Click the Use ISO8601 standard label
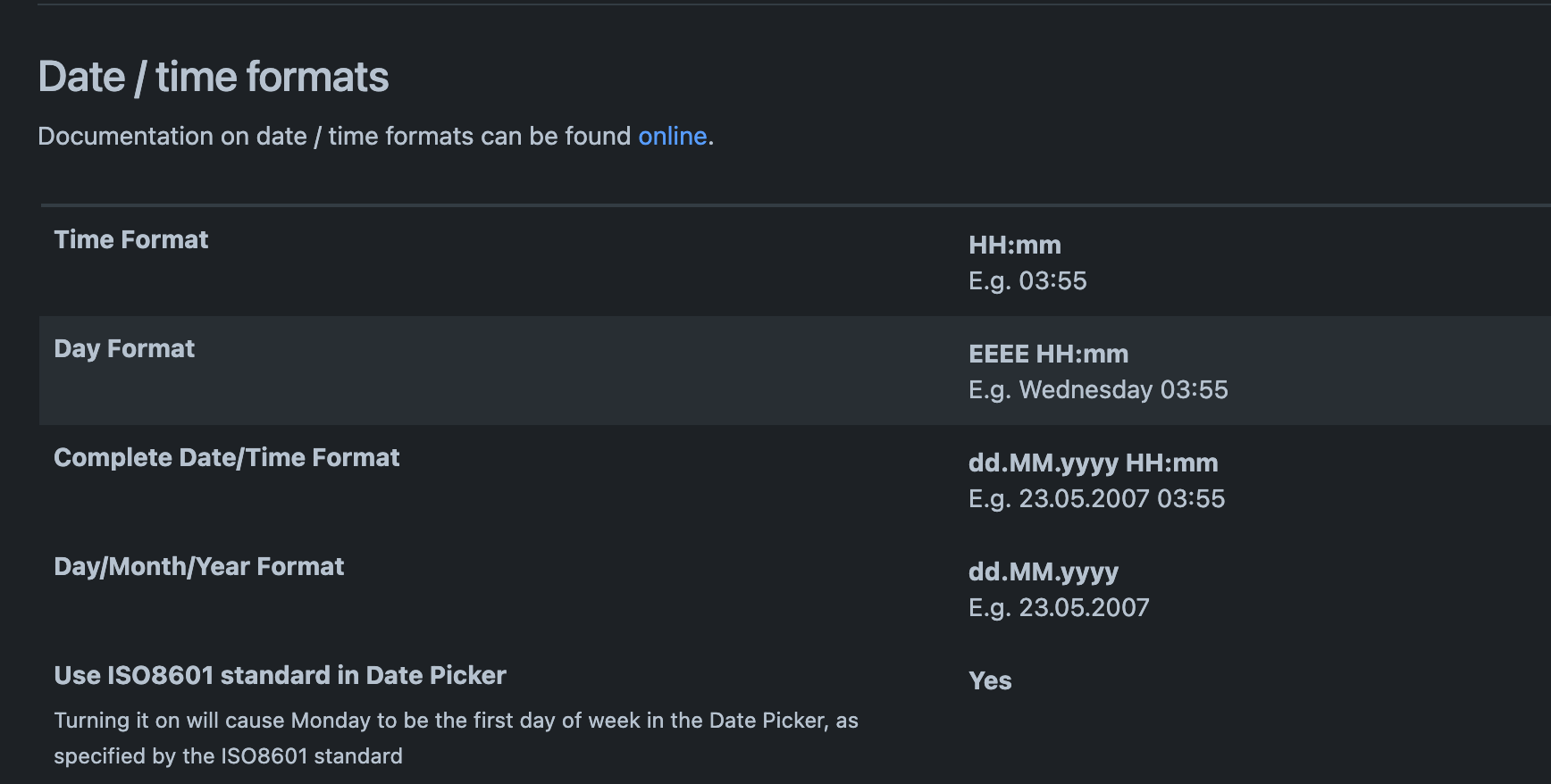 (281, 676)
